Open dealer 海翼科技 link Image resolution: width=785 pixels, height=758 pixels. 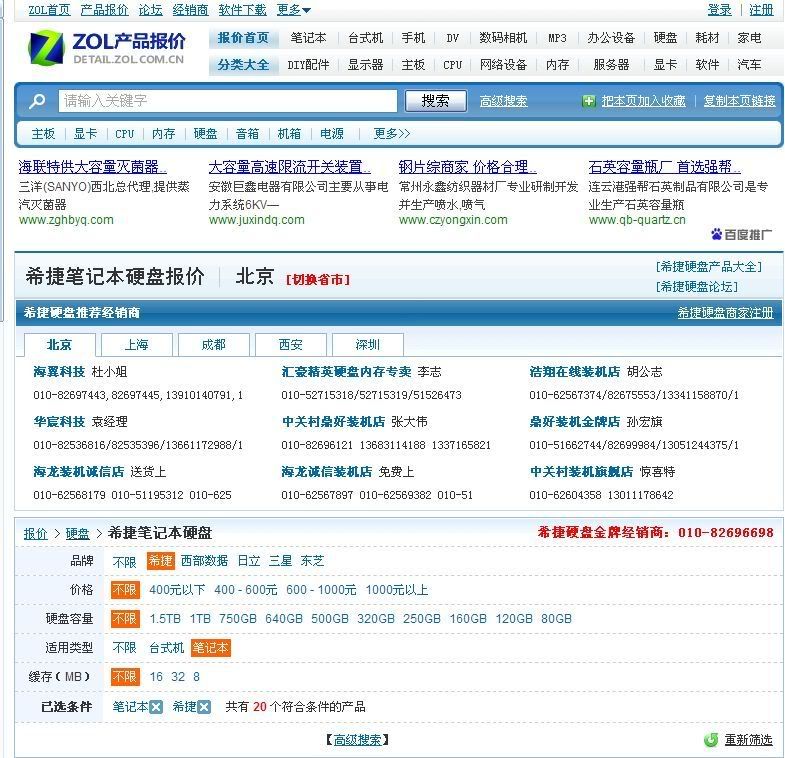59,372
